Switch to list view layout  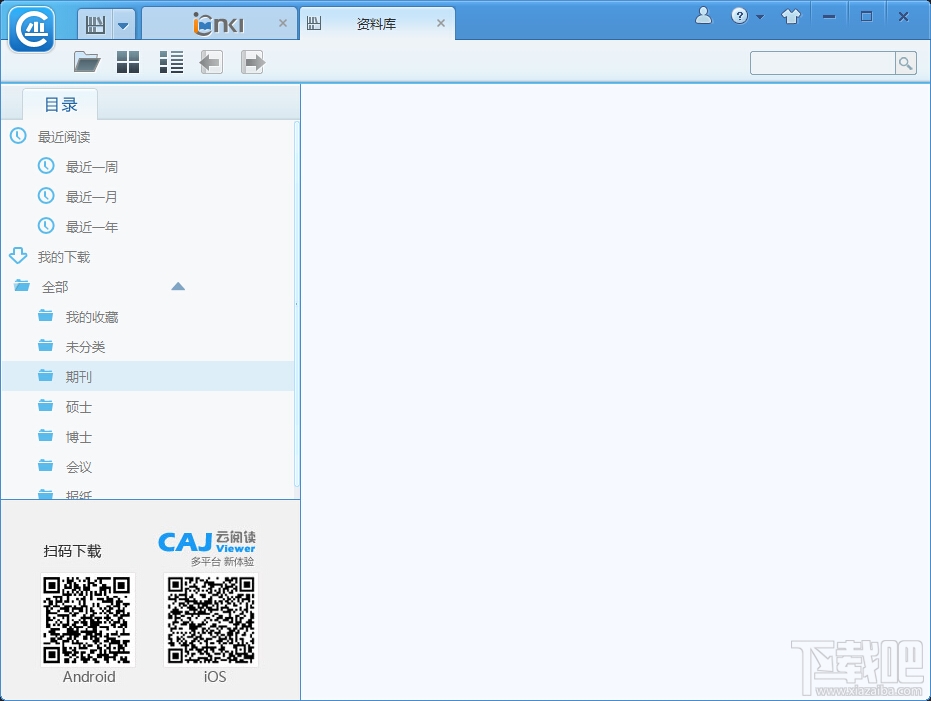tap(171, 62)
